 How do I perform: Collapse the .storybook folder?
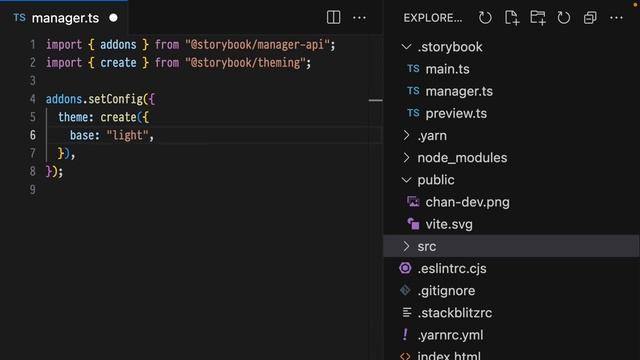[x=406, y=47]
